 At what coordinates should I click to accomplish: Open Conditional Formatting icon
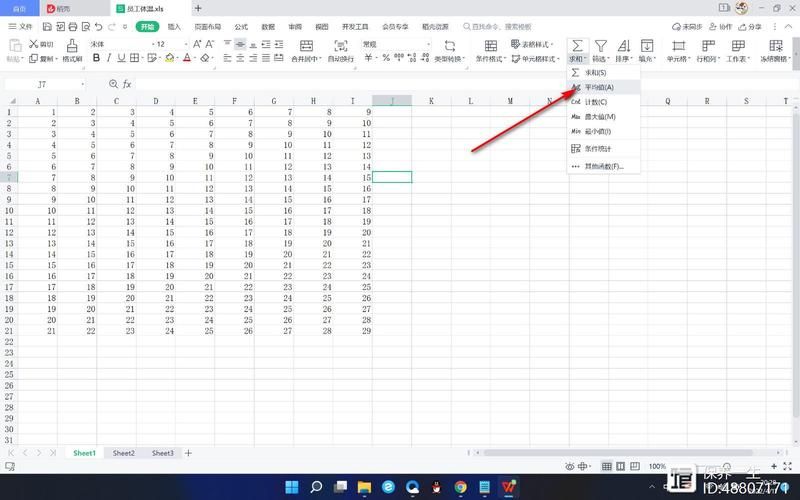click(x=491, y=46)
